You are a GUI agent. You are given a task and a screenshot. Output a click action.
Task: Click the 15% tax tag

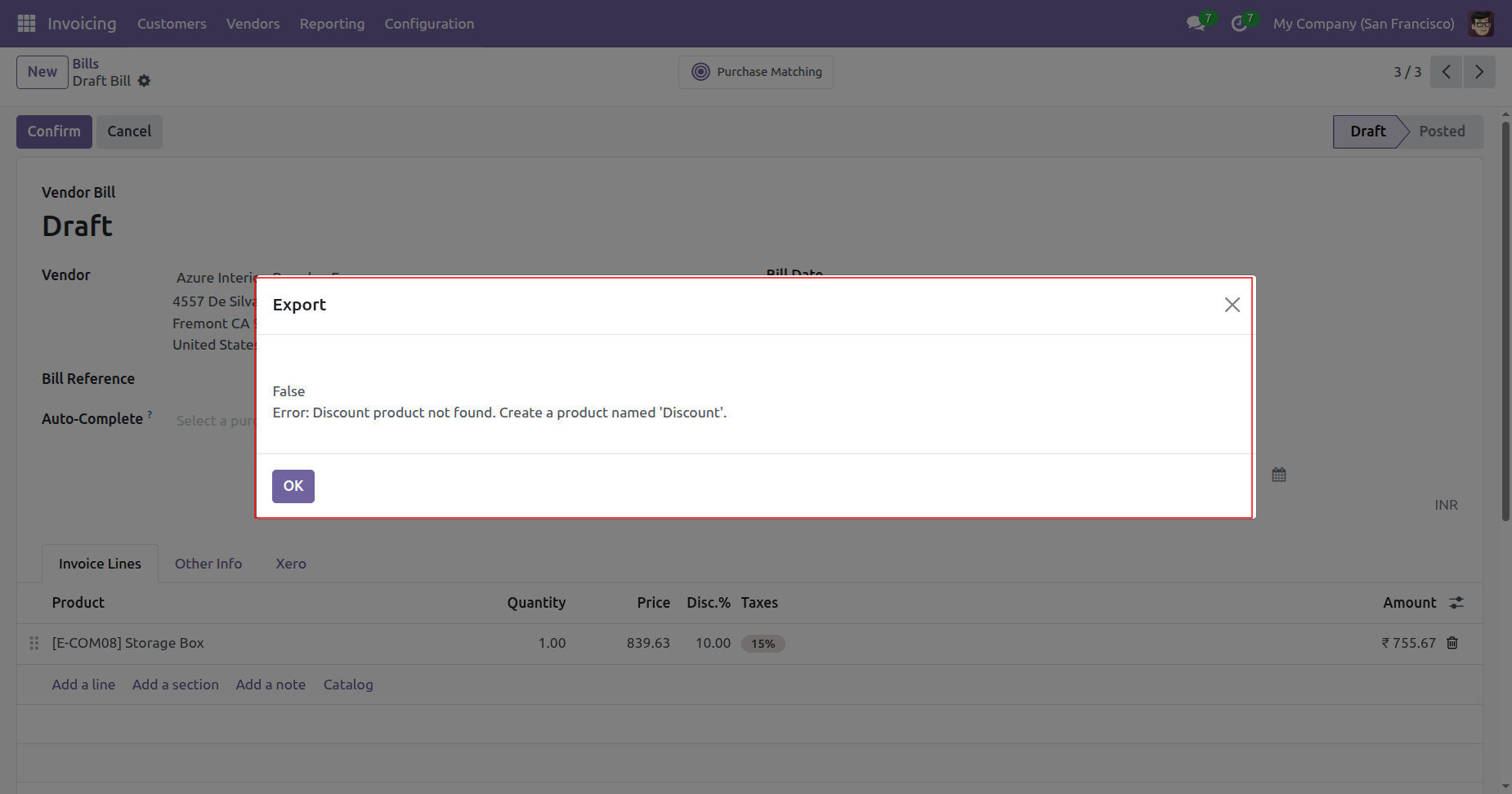(763, 644)
